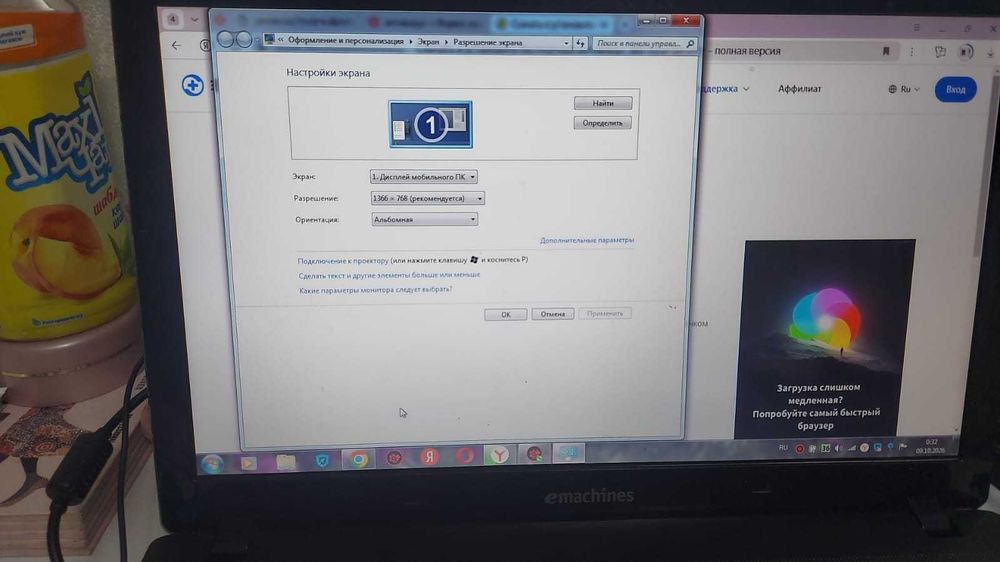Click the Action Center flag tray icon
This screenshot has height=562, width=1000.
point(903,447)
